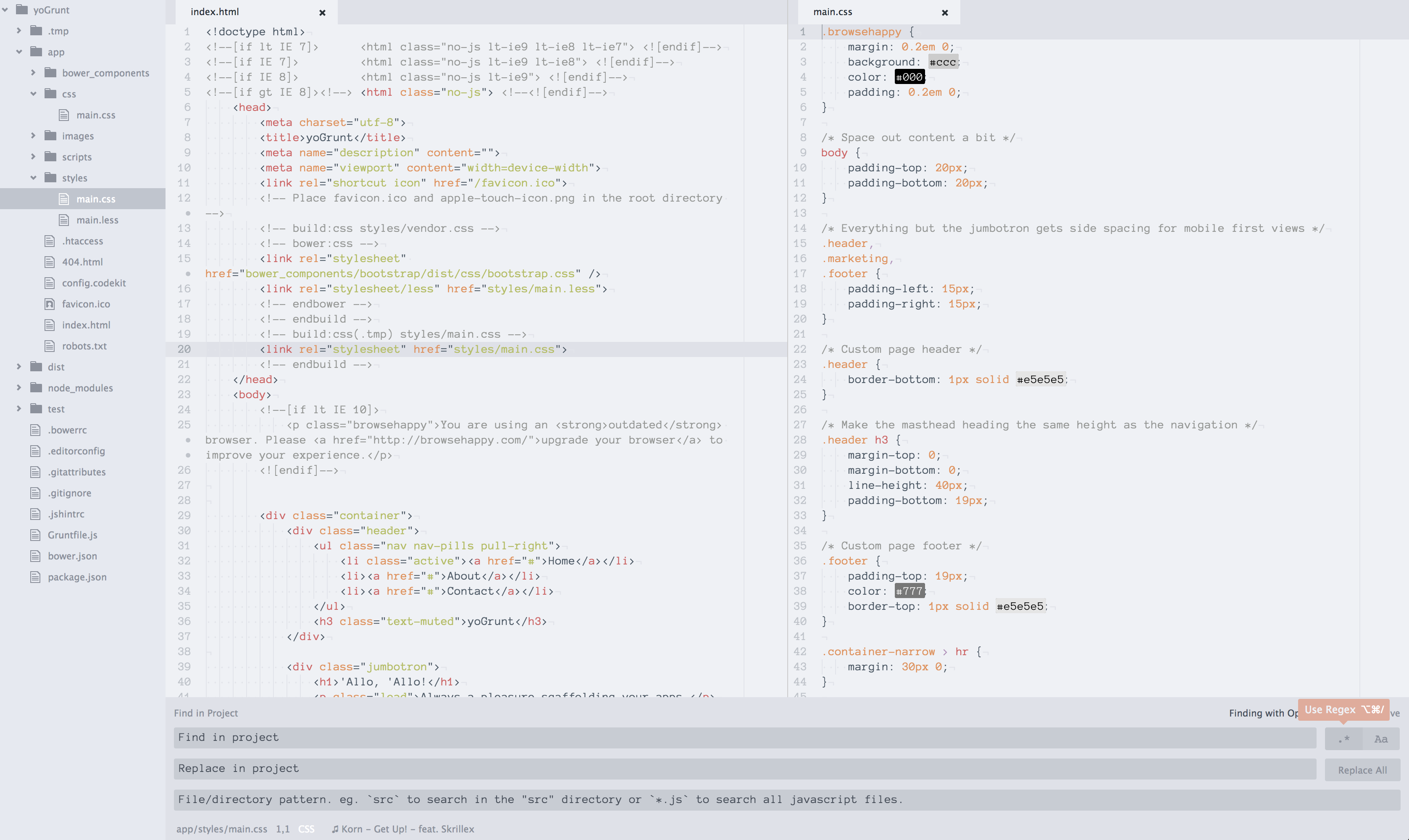Click the node_modules folder icon
Image resolution: width=1409 pixels, height=840 pixels.
click(36, 388)
